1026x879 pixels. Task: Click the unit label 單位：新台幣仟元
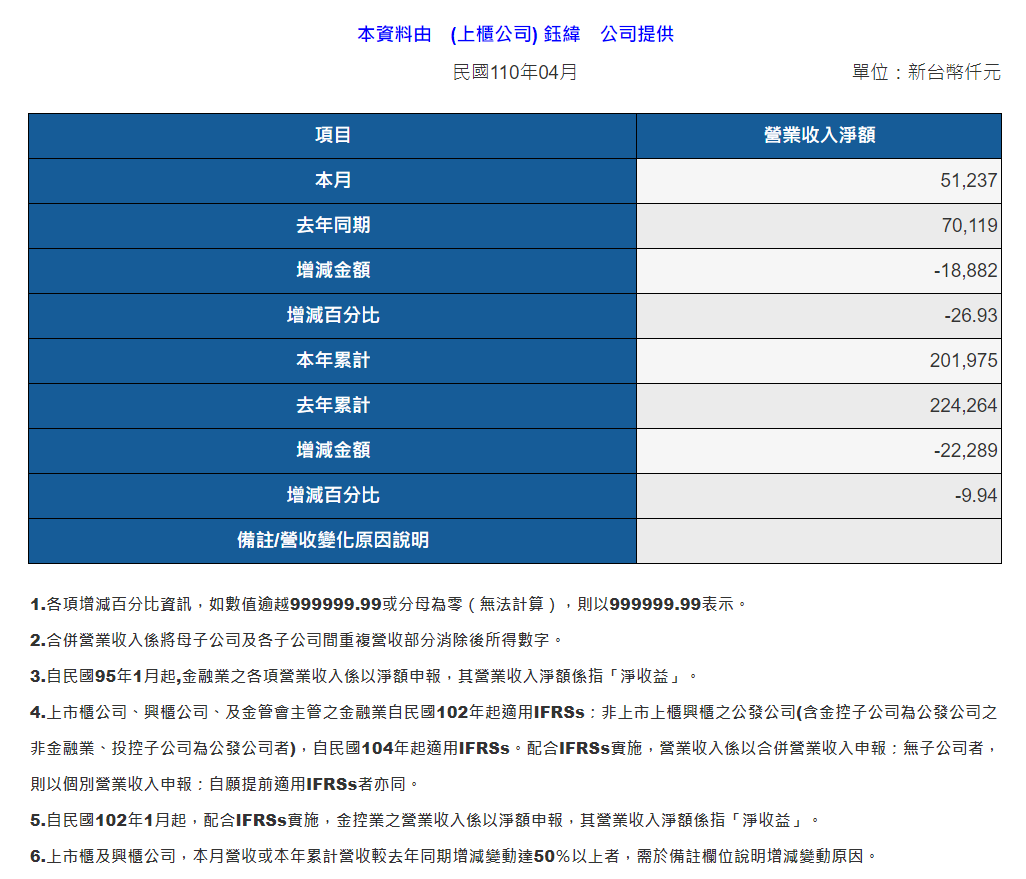click(926, 72)
